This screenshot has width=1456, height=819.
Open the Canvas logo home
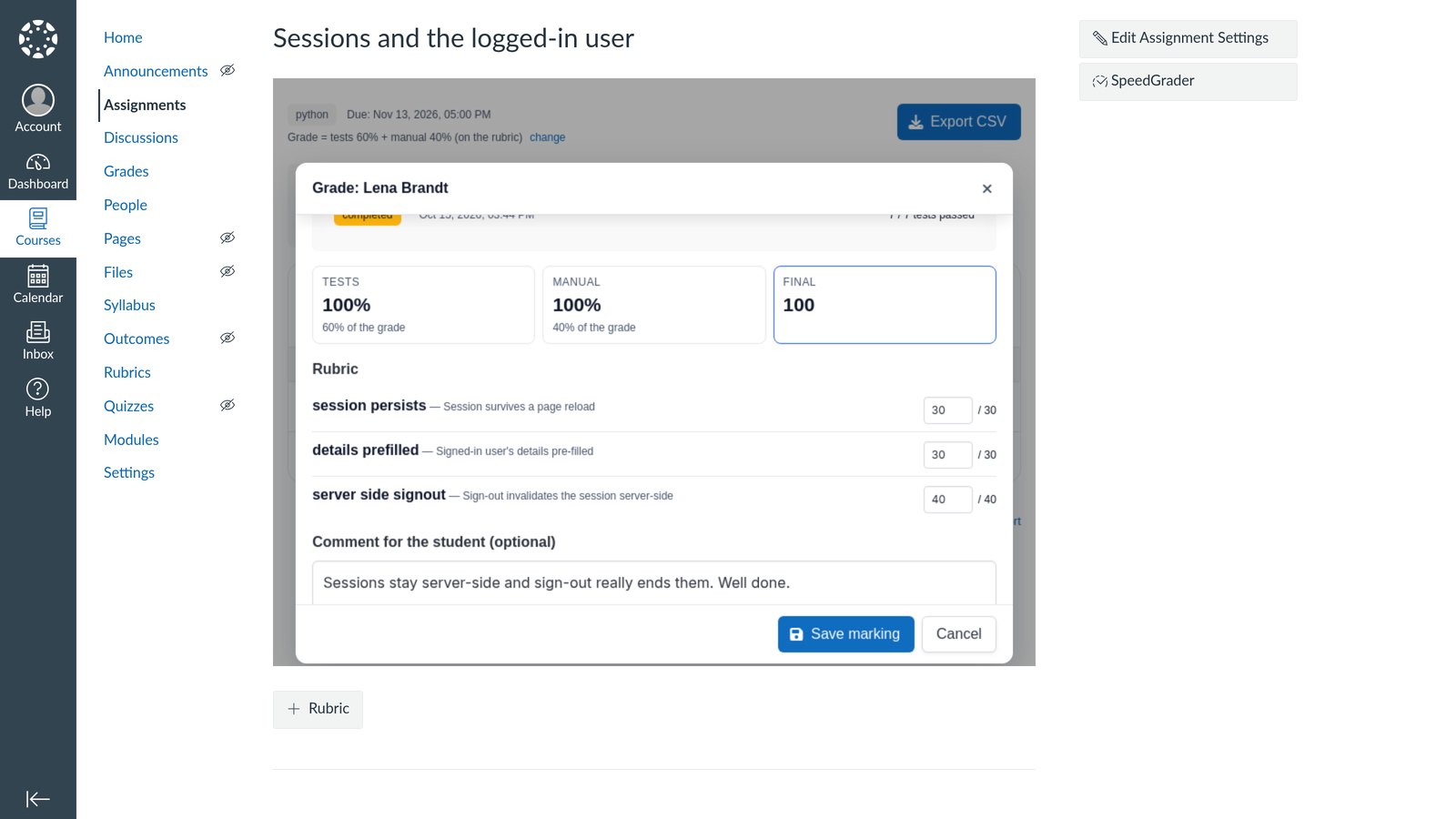click(x=38, y=39)
